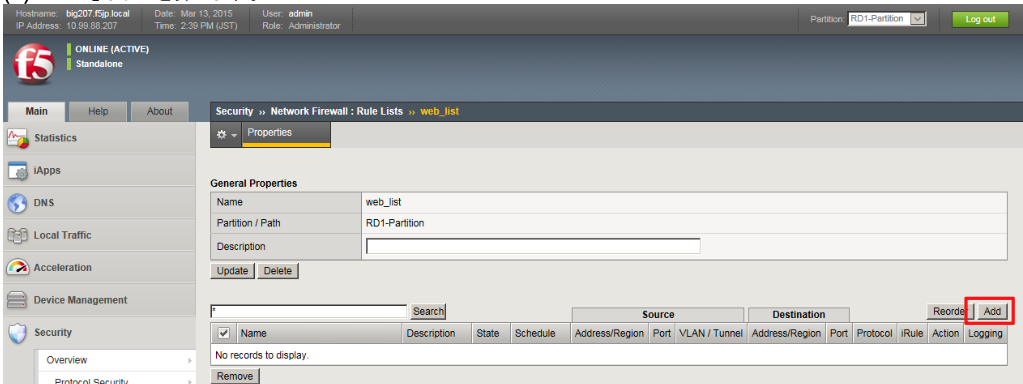Click the Device Management icon
Screen dimensions: 1023x384
point(18,300)
